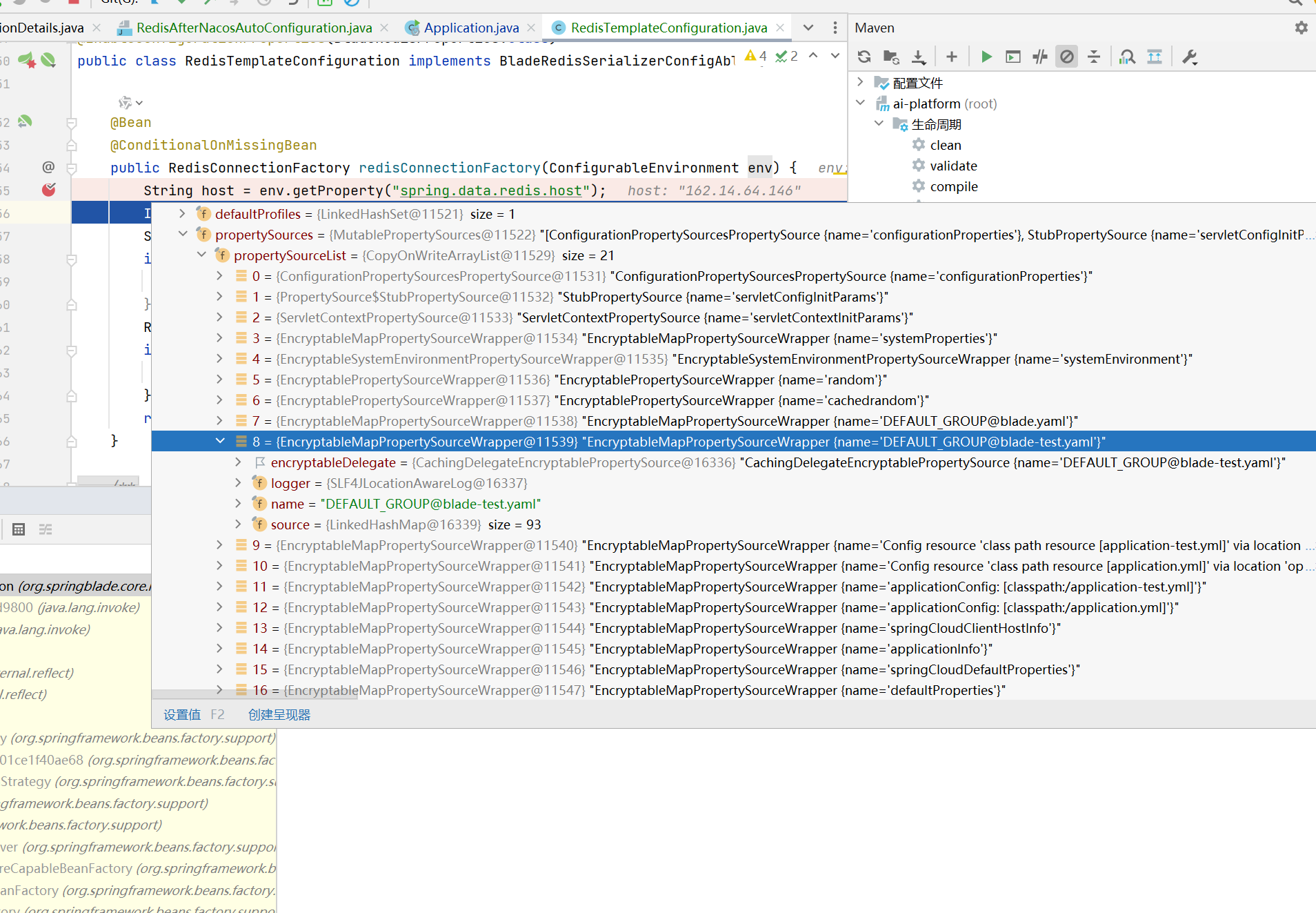The width and height of the screenshot is (1316, 913).
Task: Close RedisAfterNacosAutoConfiguration.java tab
Action: coord(384,28)
